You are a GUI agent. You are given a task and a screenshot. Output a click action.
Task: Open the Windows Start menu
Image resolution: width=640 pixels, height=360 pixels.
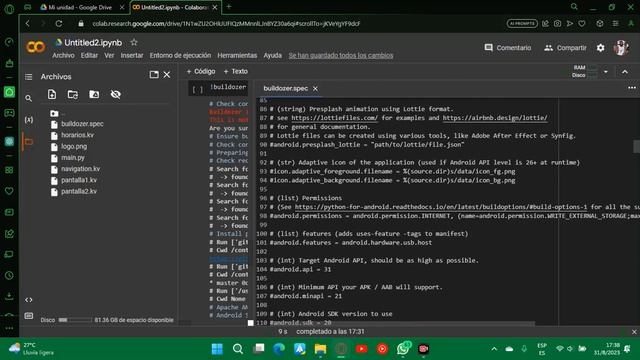click(217, 349)
